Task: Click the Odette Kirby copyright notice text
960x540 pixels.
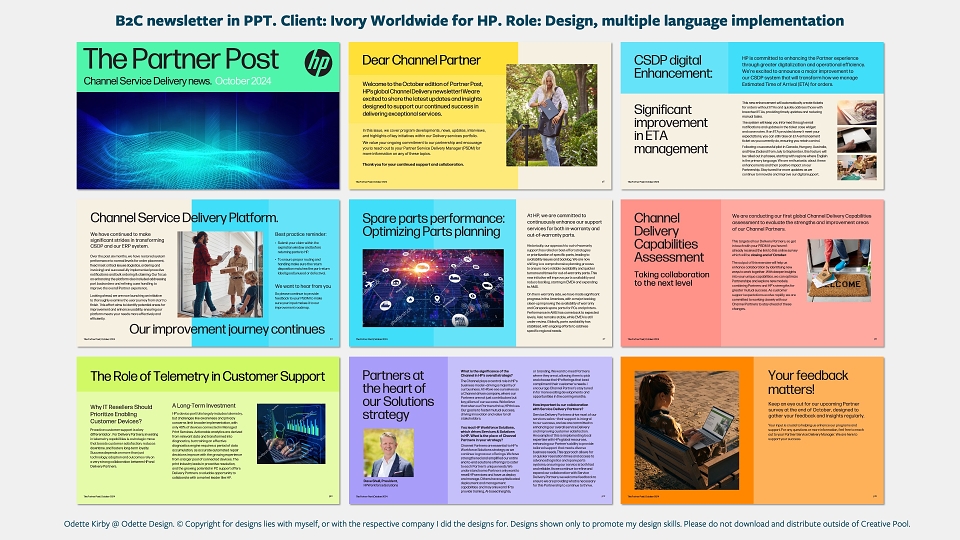Action: [x=487, y=524]
